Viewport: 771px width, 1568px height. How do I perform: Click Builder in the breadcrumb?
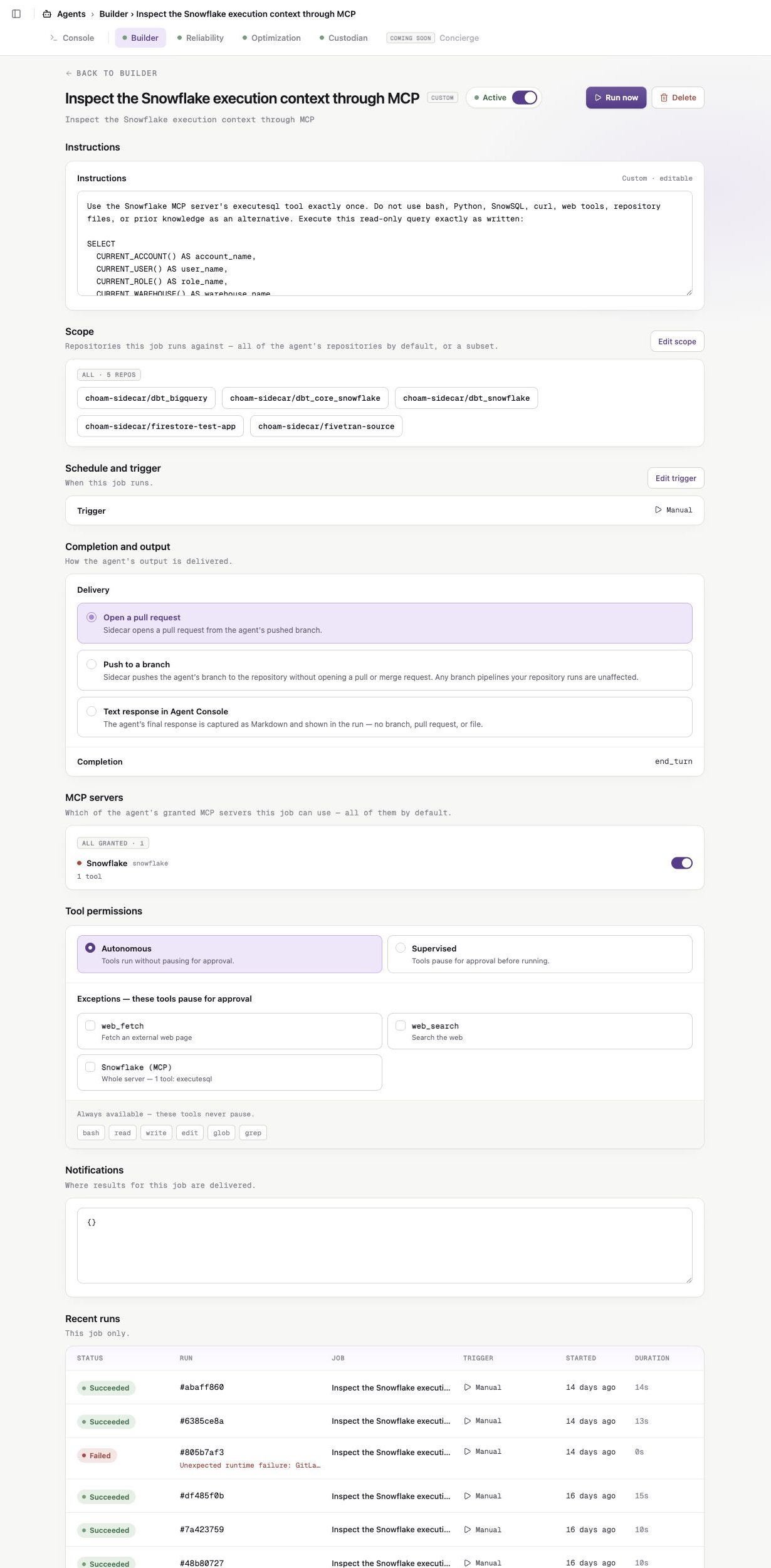click(x=113, y=14)
